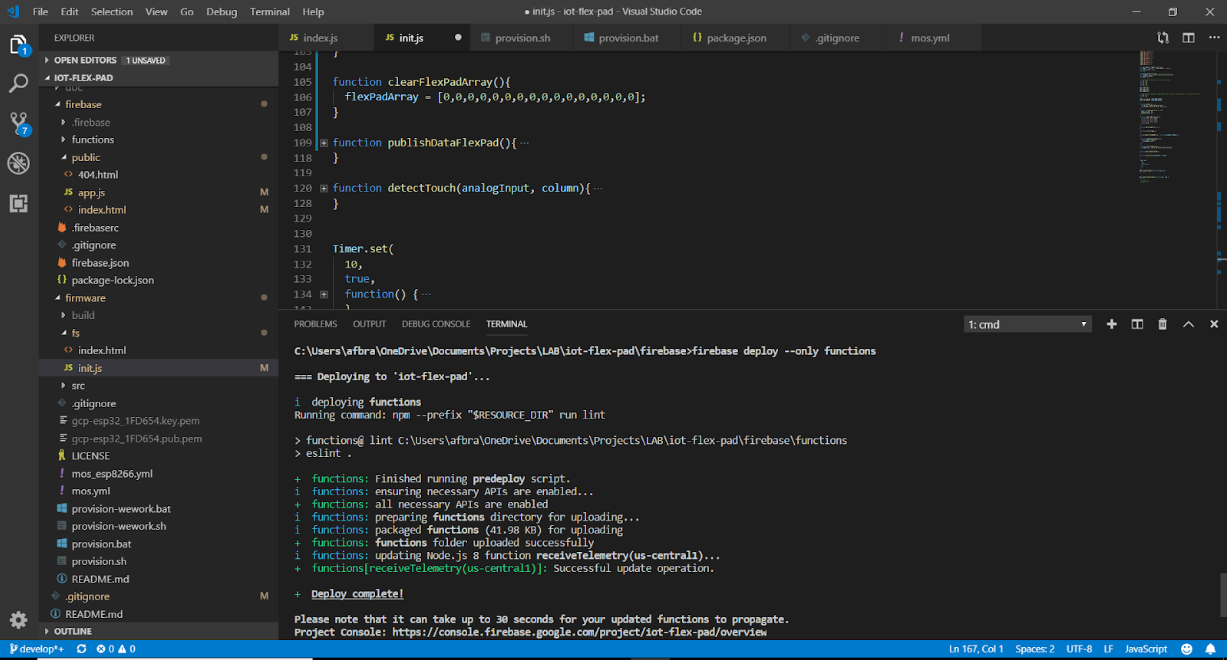1228x660 pixels.
Task: Open the Extensions view in activity bar
Action: pyautogui.click(x=18, y=203)
